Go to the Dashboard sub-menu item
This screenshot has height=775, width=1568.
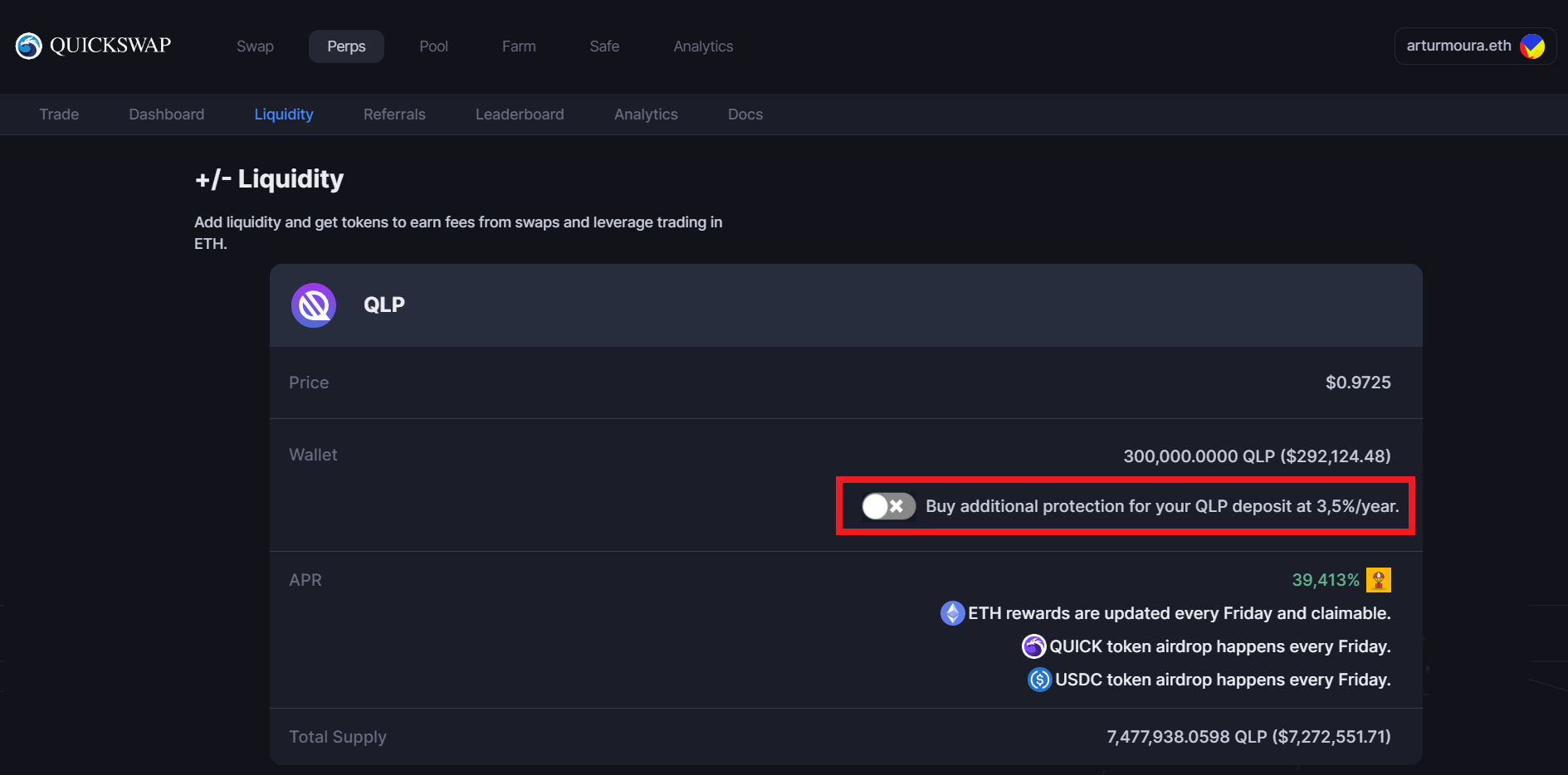[166, 115]
